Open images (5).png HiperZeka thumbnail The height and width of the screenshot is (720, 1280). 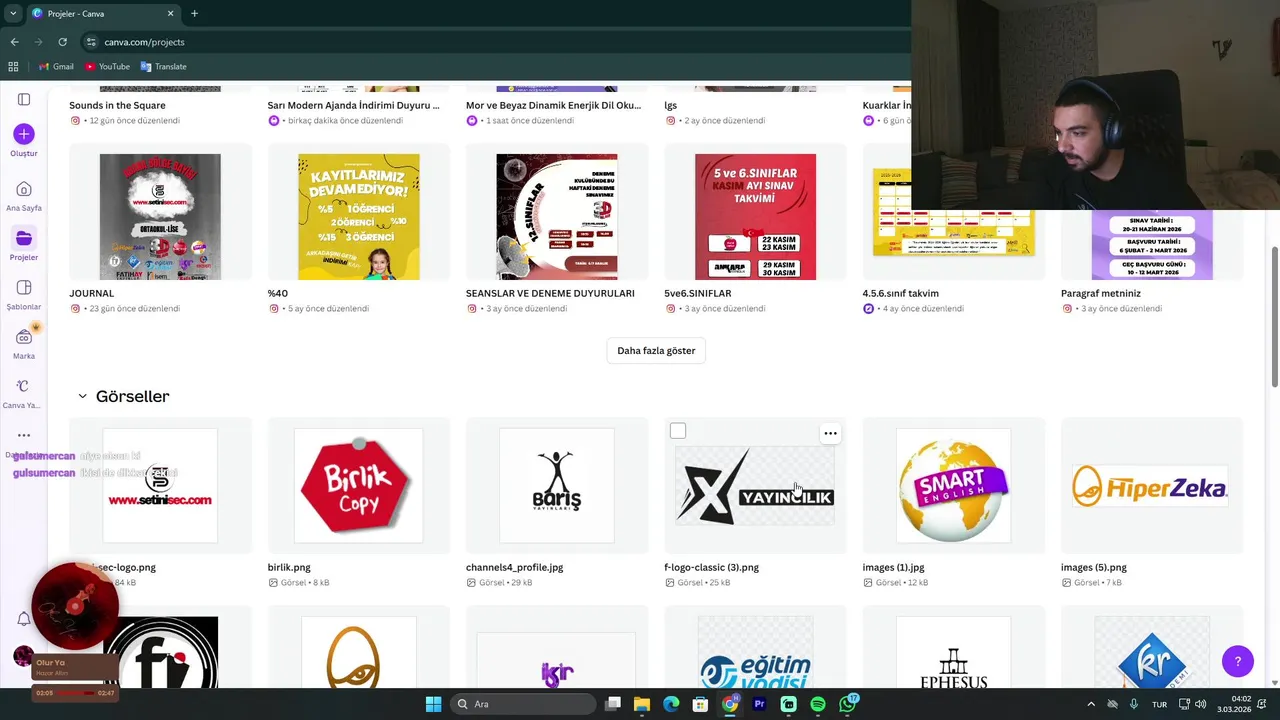pyautogui.click(x=1151, y=485)
